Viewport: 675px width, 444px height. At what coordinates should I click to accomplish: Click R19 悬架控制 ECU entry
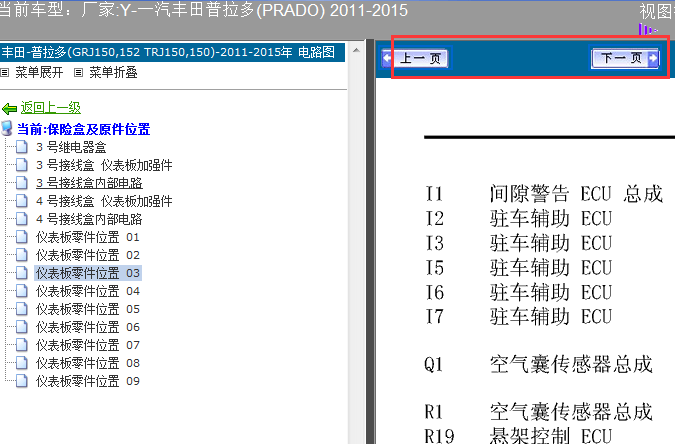point(518,436)
